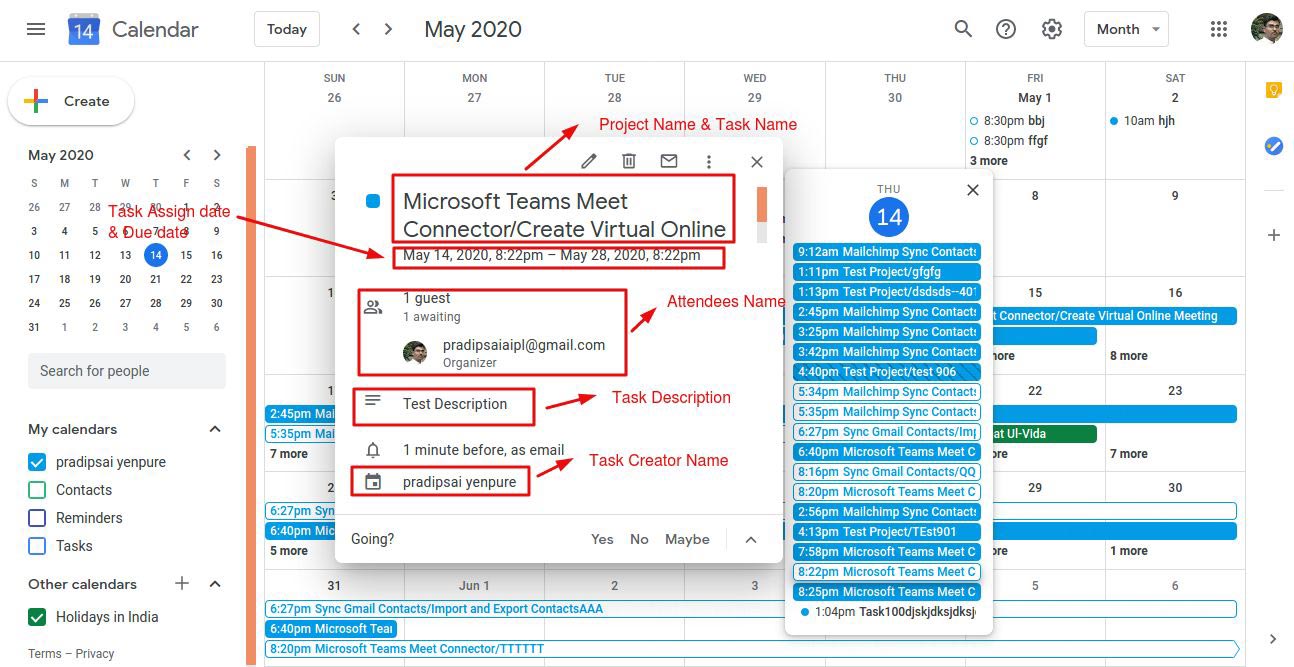The image size is (1294, 667).
Task: Select May 21 in mini calendar
Action: 155,279
